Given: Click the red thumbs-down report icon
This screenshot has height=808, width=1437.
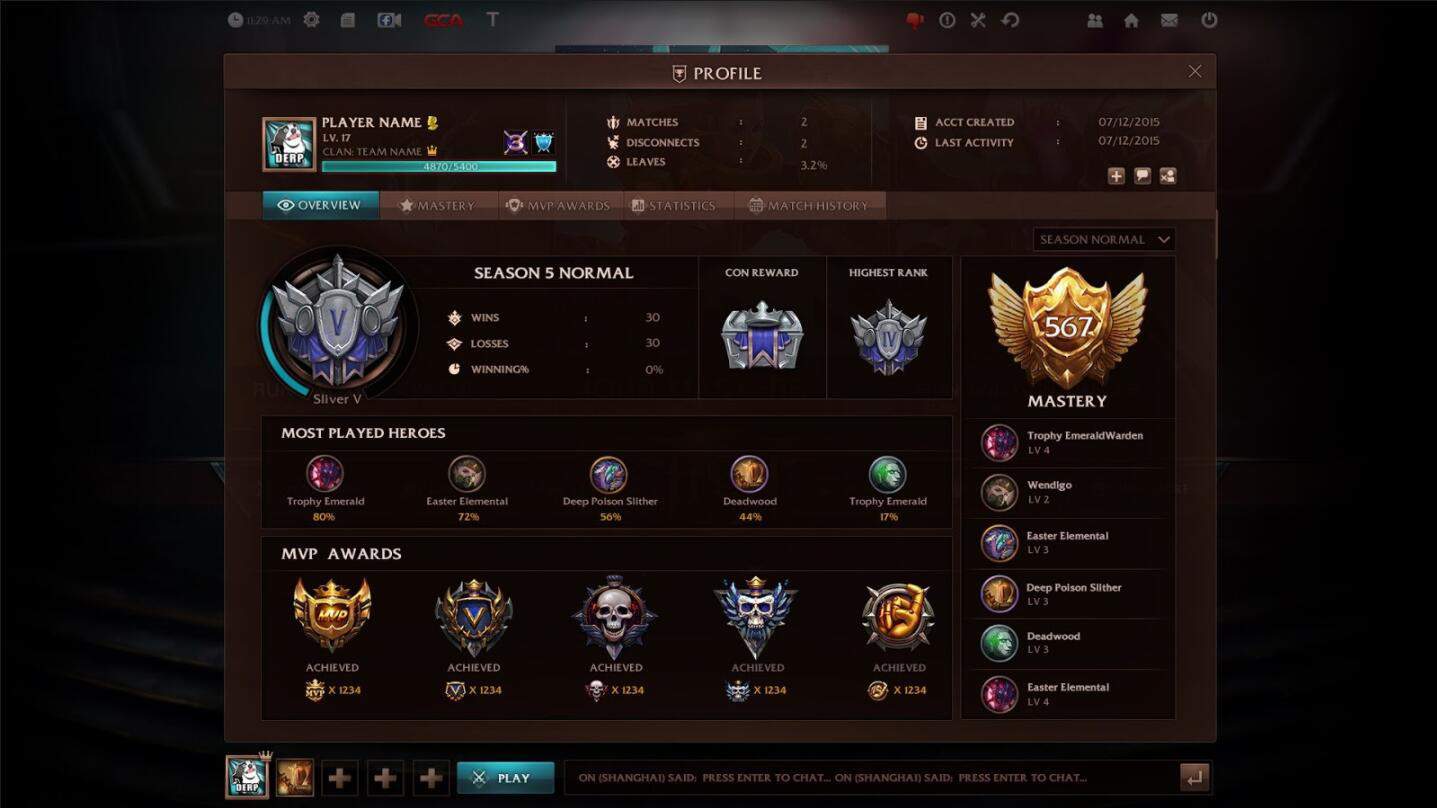Looking at the screenshot, I should pyautogui.click(x=914, y=20).
